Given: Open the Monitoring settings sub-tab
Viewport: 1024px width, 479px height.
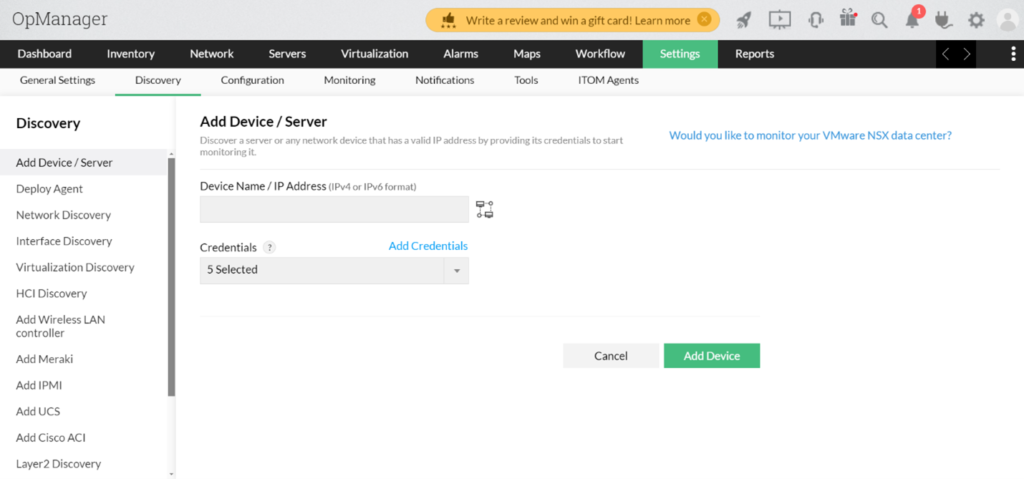Looking at the screenshot, I should point(349,80).
